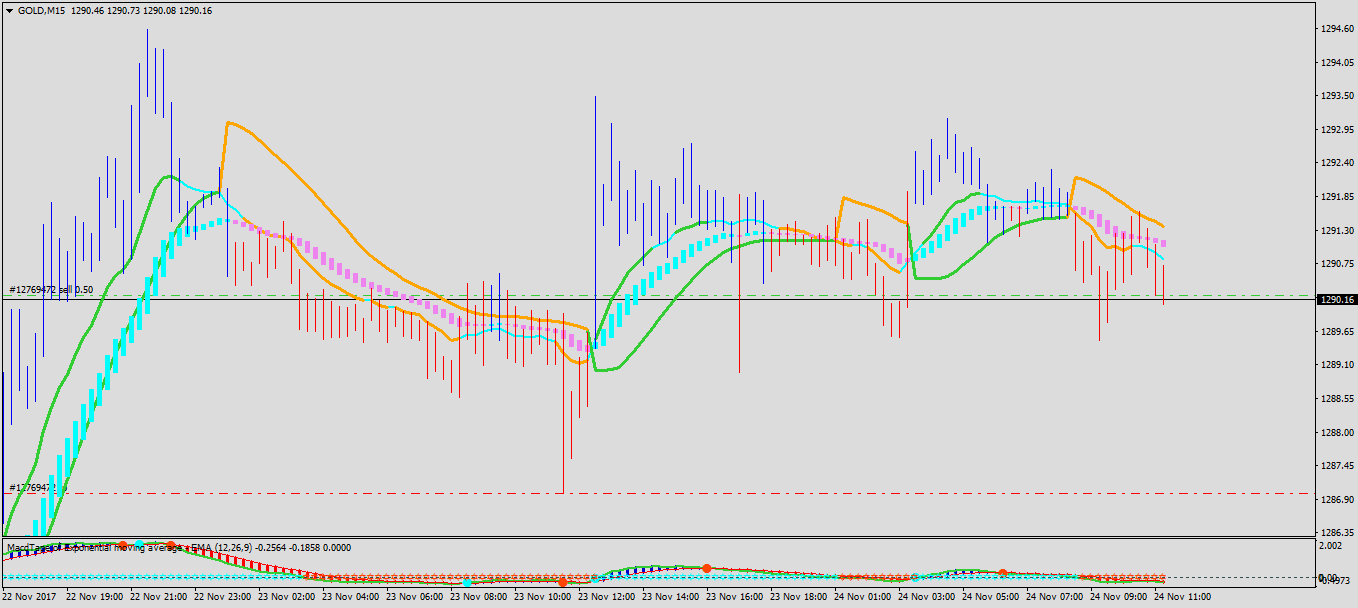Open the chart menu triangle beside GOLD,M15

point(9,10)
